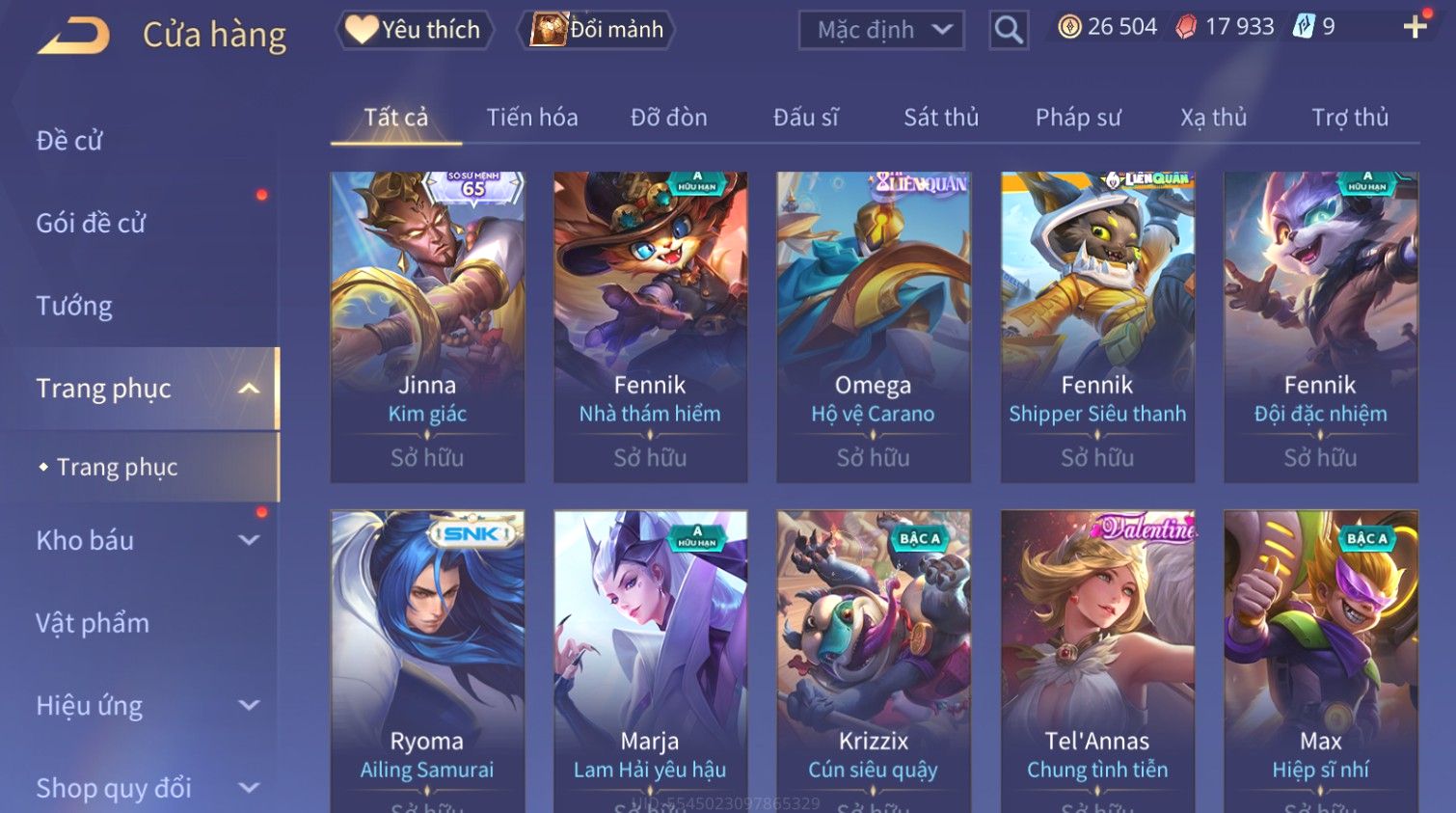This screenshot has width=1456, height=813.
Task: Open Đổi mảnh fragment exchange
Action: coord(596,30)
